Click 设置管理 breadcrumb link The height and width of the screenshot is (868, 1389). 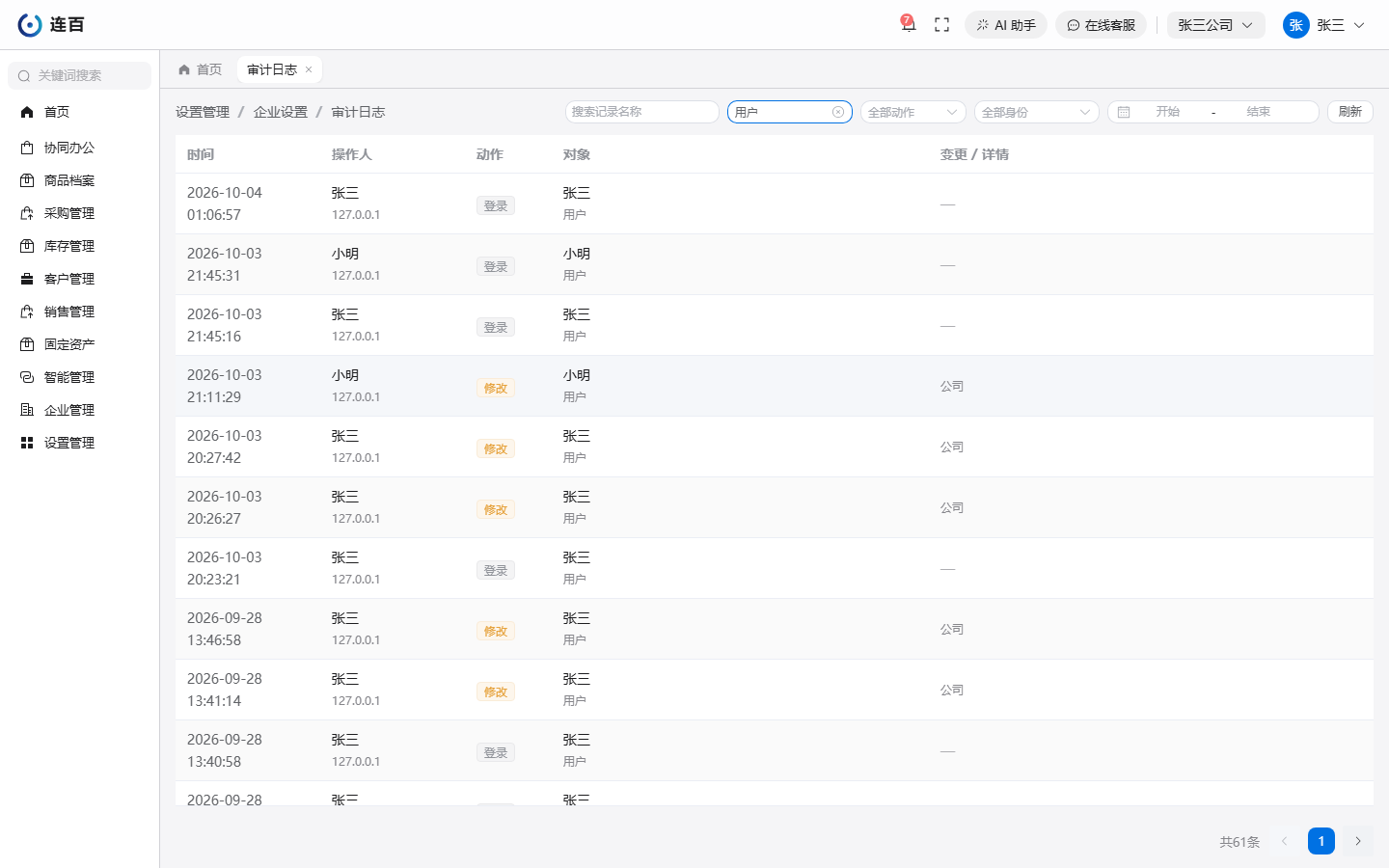[203, 112]
